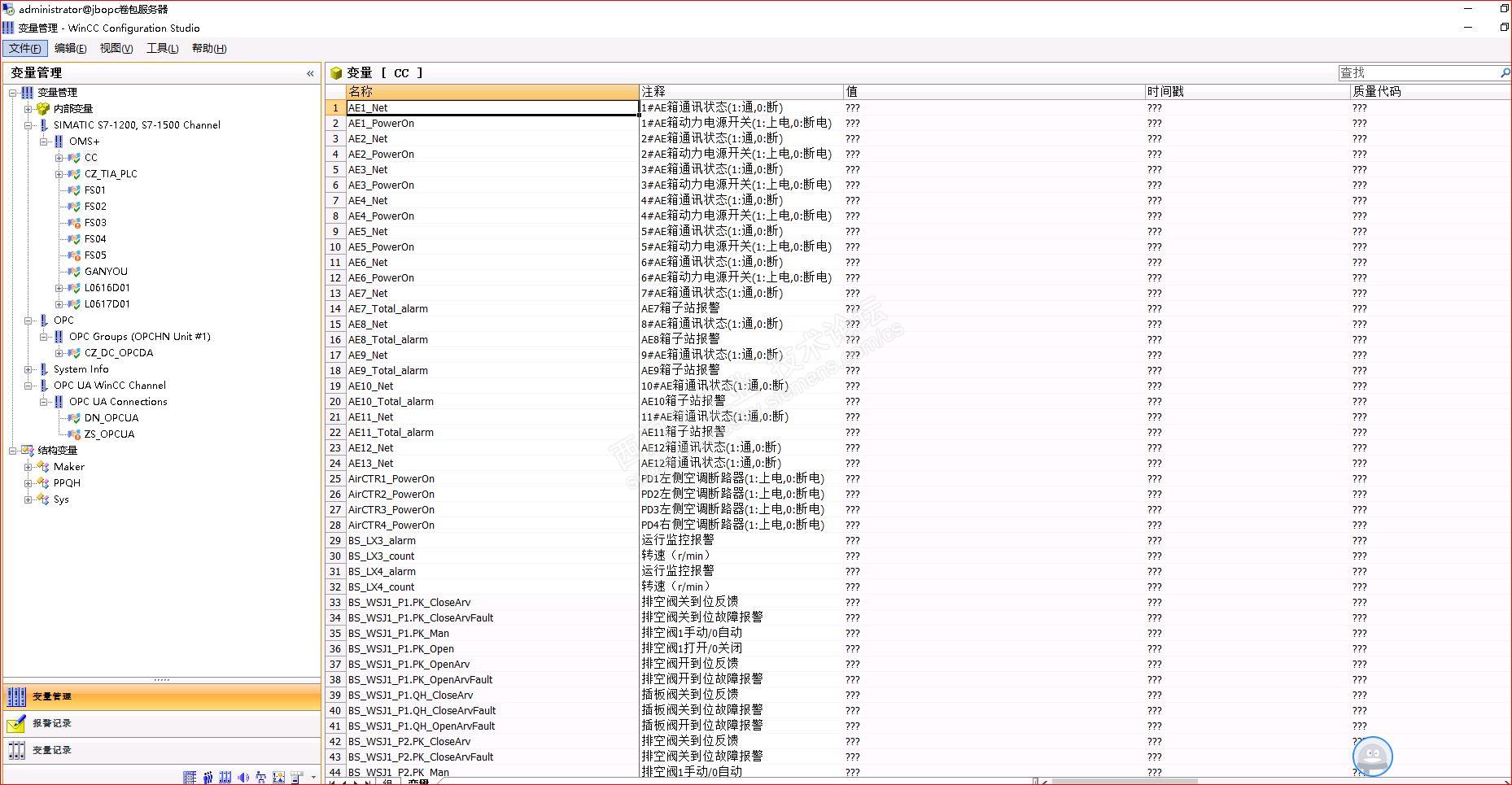Click the AirCTR1_PowerOn tag name
This screenshot has height=785, width=1512.
[391, 479]
